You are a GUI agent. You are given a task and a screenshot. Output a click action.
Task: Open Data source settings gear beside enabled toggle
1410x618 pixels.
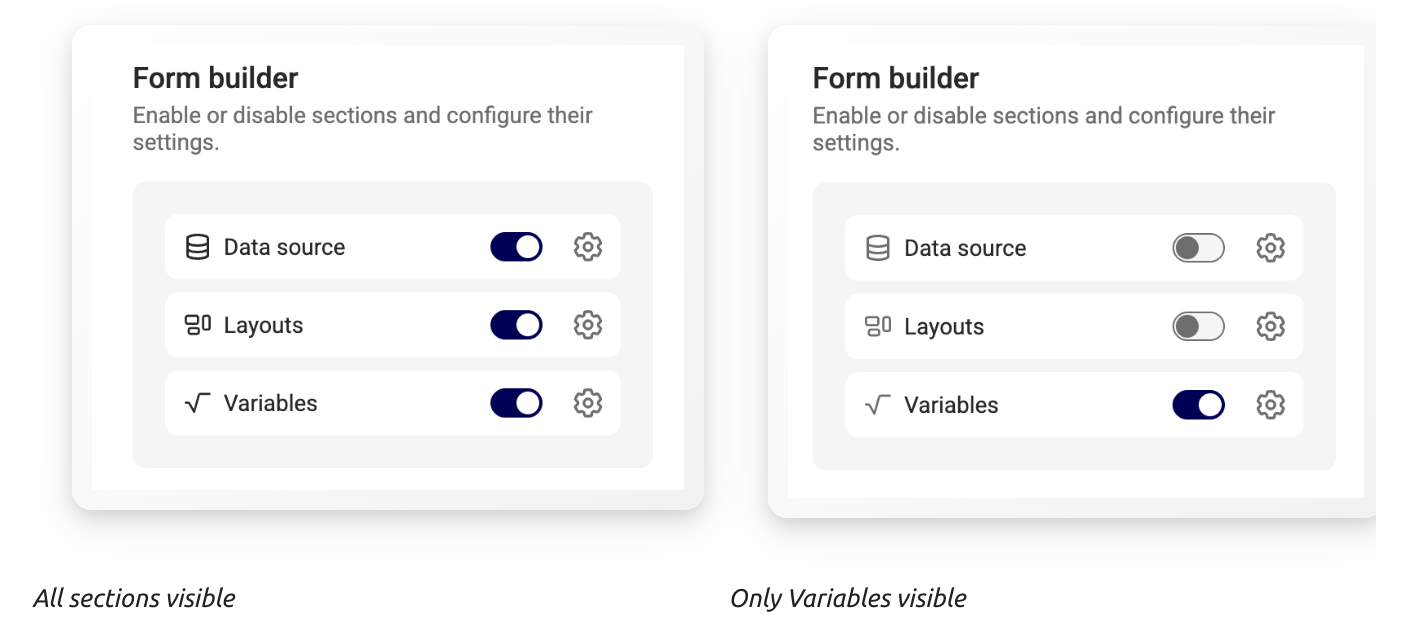588,247
